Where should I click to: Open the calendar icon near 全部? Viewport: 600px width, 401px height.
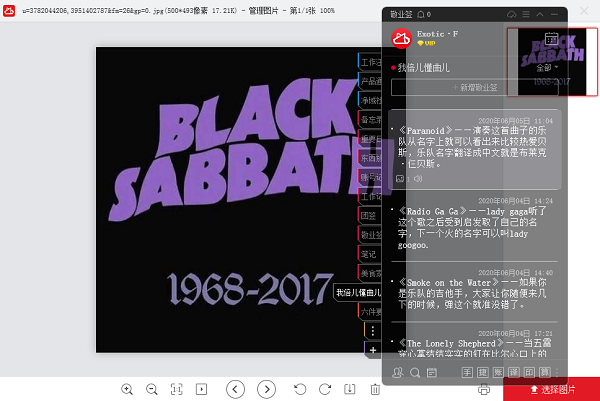(551, 39)
